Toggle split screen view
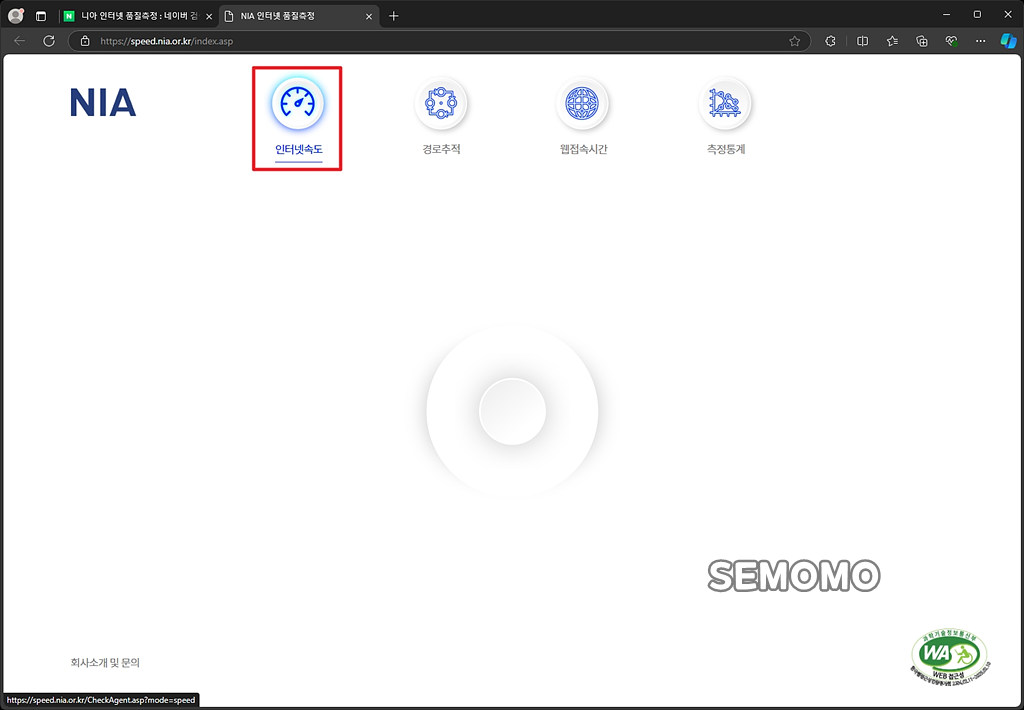 [x=862, y=41]
